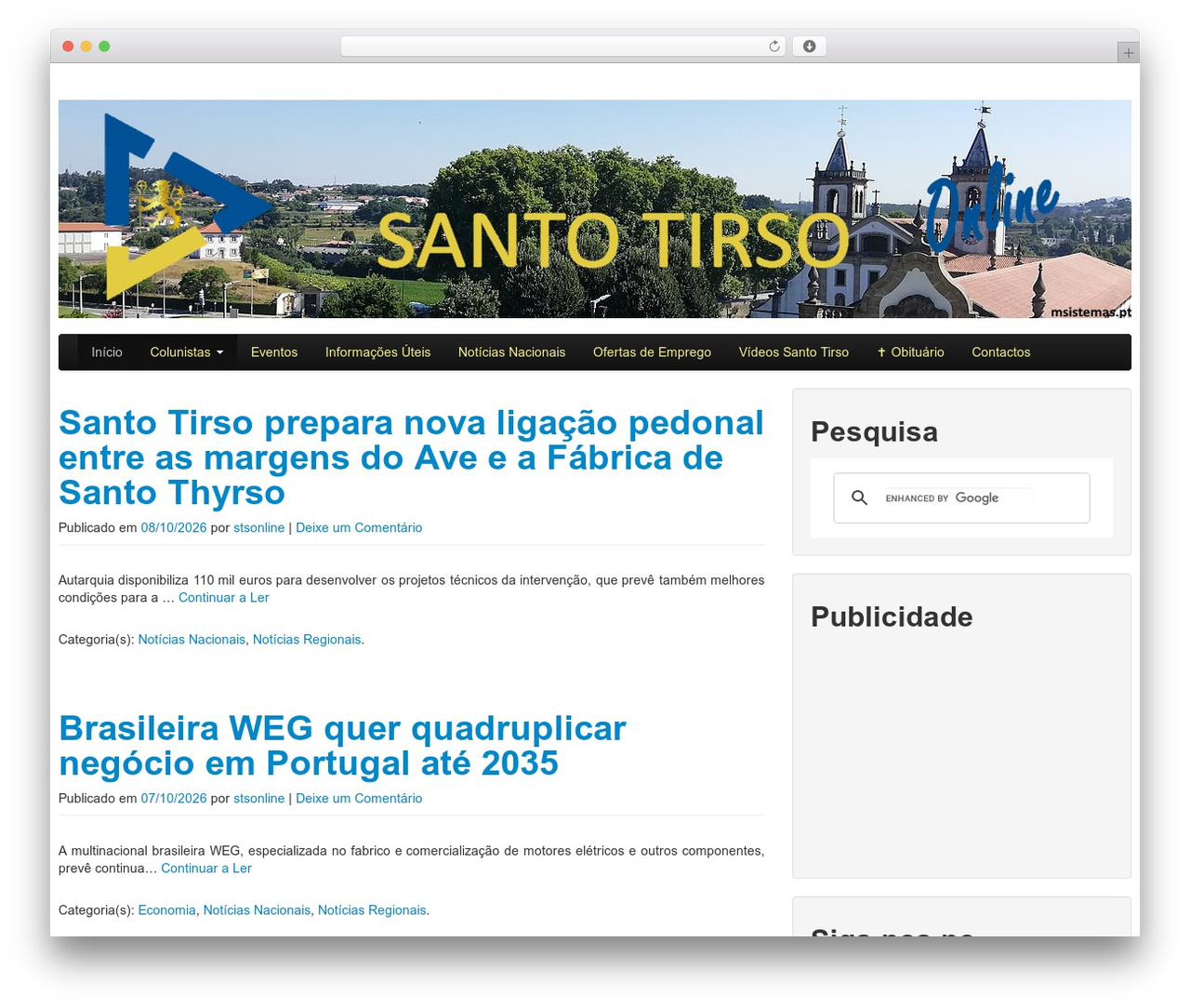The width and height of the screenshot is (1190, 1008).
Task: Open Notícias Regionais category of first post
Action: [x=307, y=640]
